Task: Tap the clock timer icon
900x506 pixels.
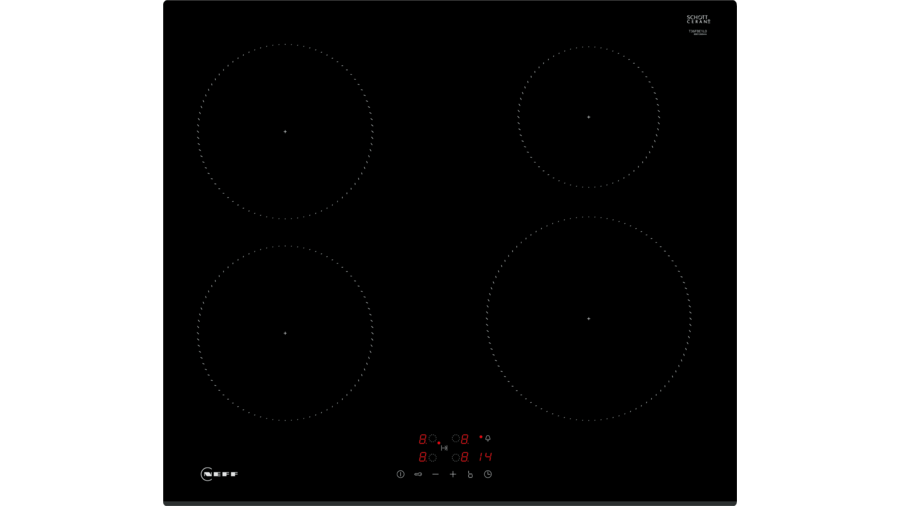Action: click(x=488, y=474)
